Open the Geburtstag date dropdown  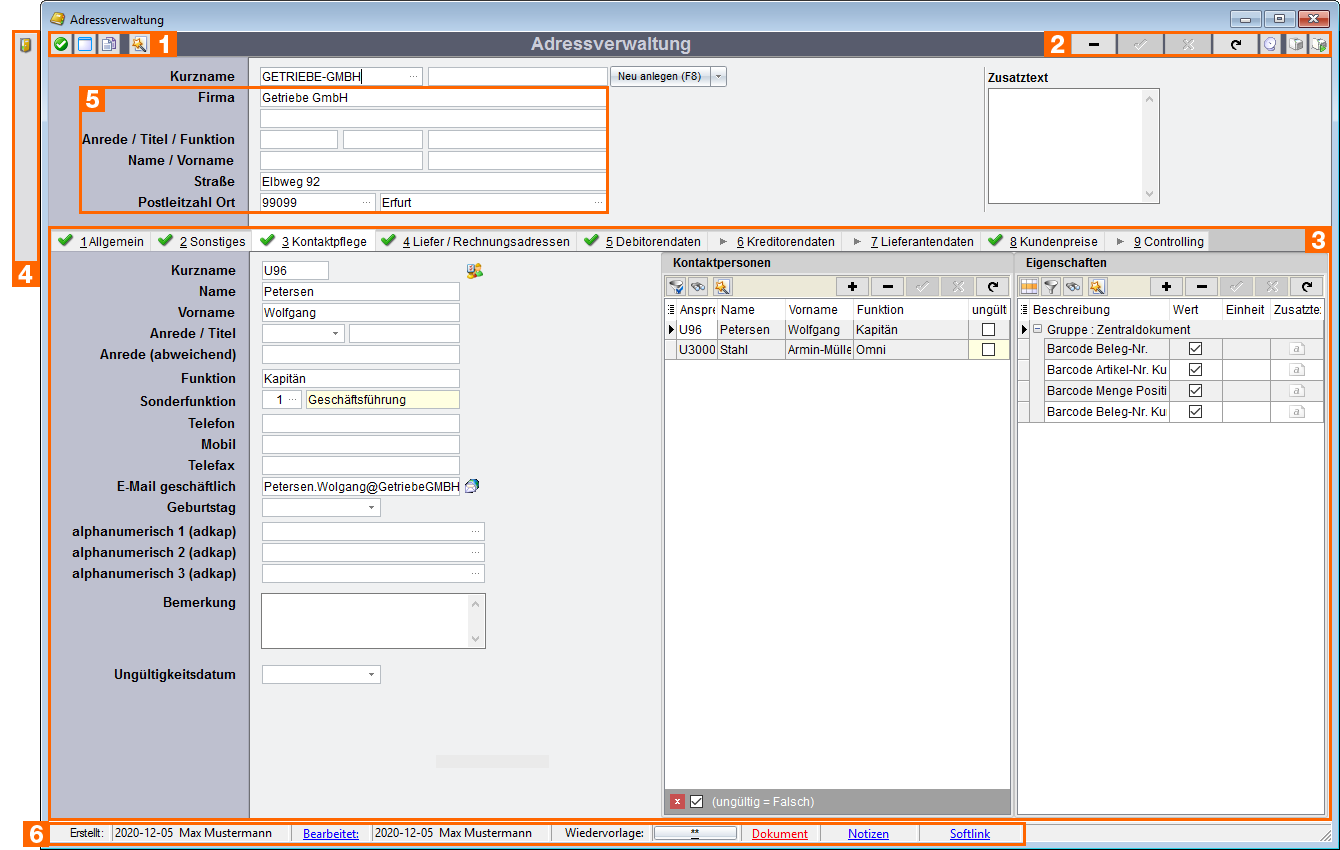tap(372, 508)
